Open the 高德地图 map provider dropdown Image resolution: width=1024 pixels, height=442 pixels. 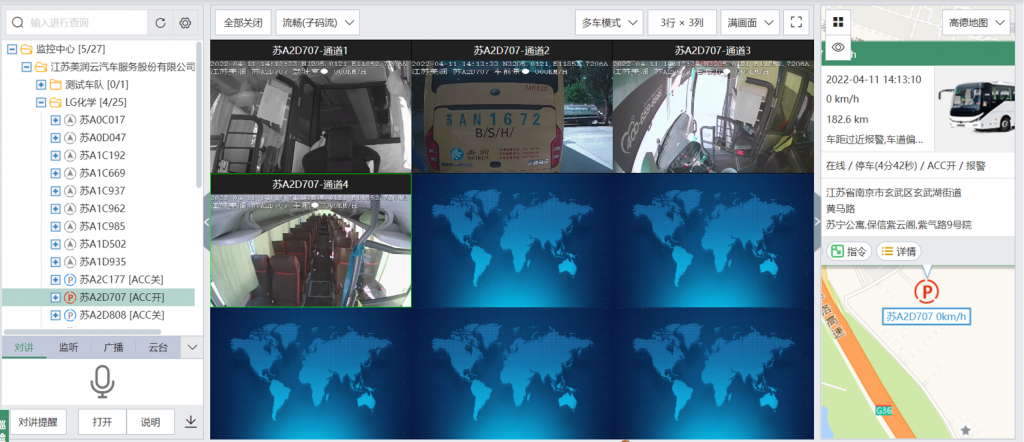976,21
